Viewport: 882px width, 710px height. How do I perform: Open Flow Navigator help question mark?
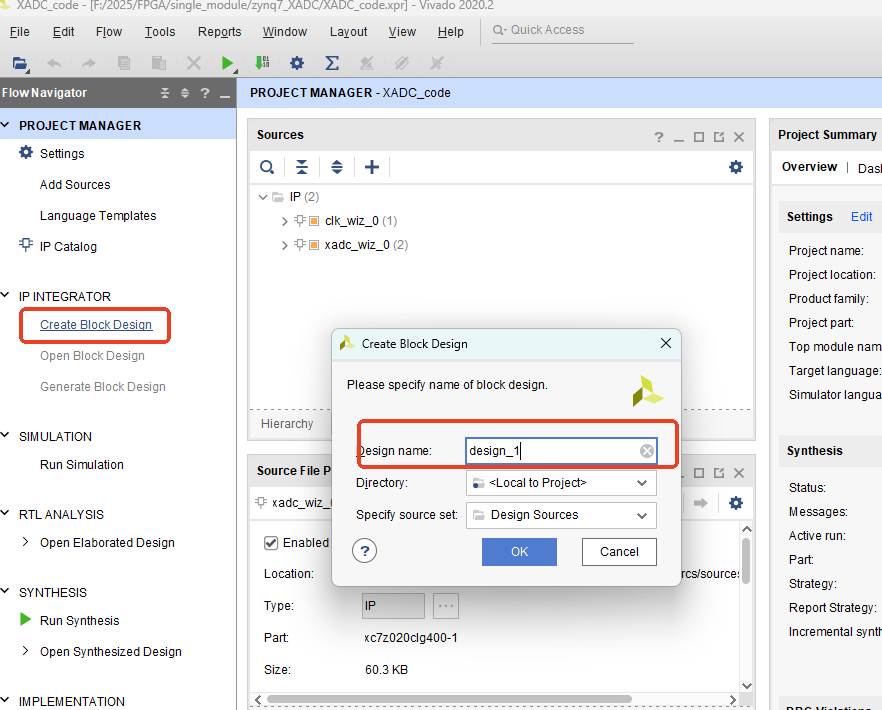pos(205,93)
